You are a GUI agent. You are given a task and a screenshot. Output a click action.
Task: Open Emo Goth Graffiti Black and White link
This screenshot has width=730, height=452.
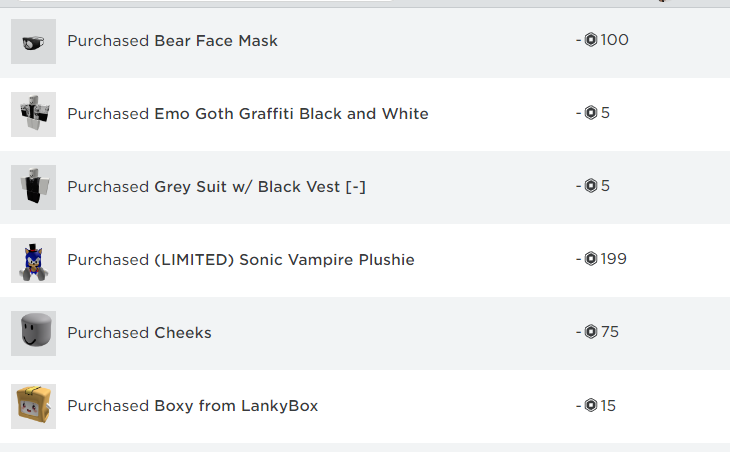tap(291, 114)
